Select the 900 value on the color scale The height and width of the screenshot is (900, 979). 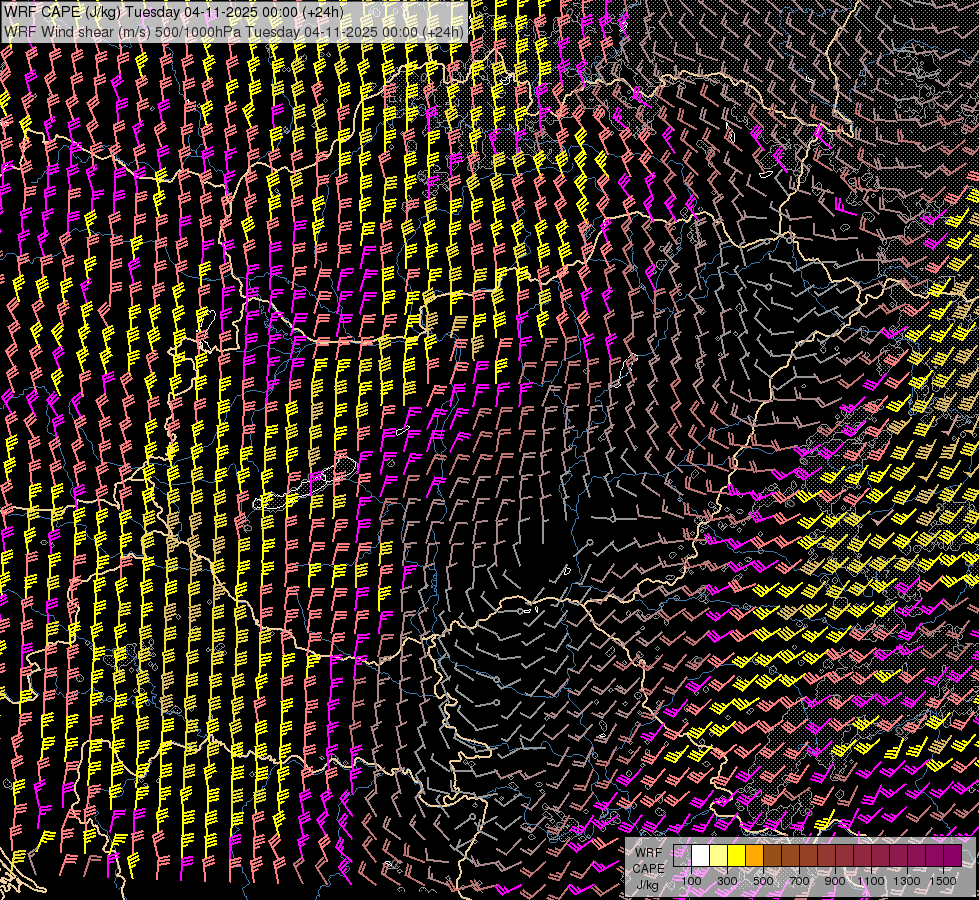click(836, 881)
